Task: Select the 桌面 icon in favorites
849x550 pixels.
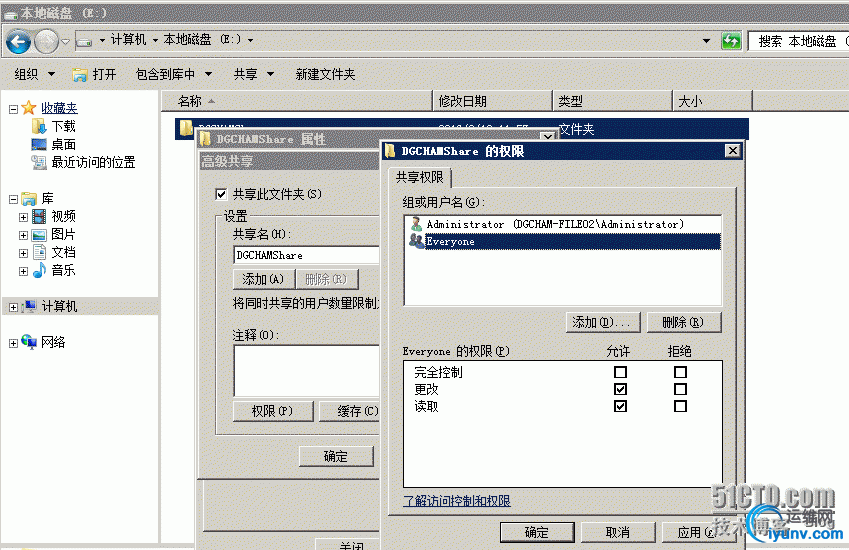Action: pyautogui.click(x=39, y=145)
